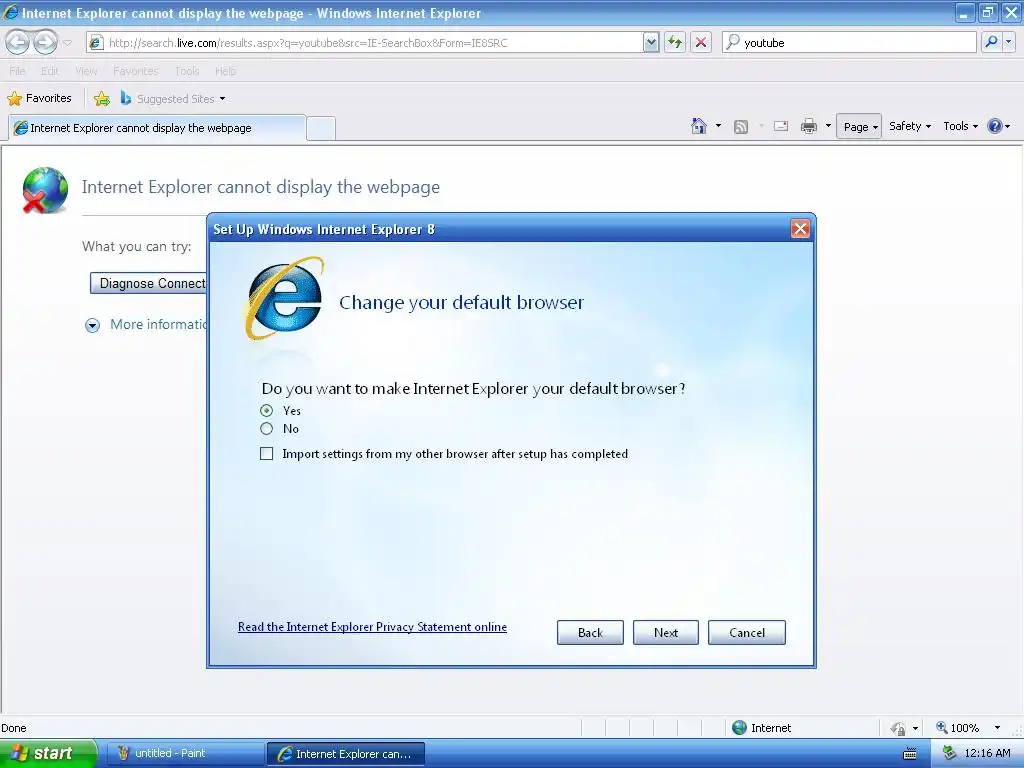The height and width of the screenshot is (768, 1024).
Task: Click the Print icon
Action: (808, 126)
